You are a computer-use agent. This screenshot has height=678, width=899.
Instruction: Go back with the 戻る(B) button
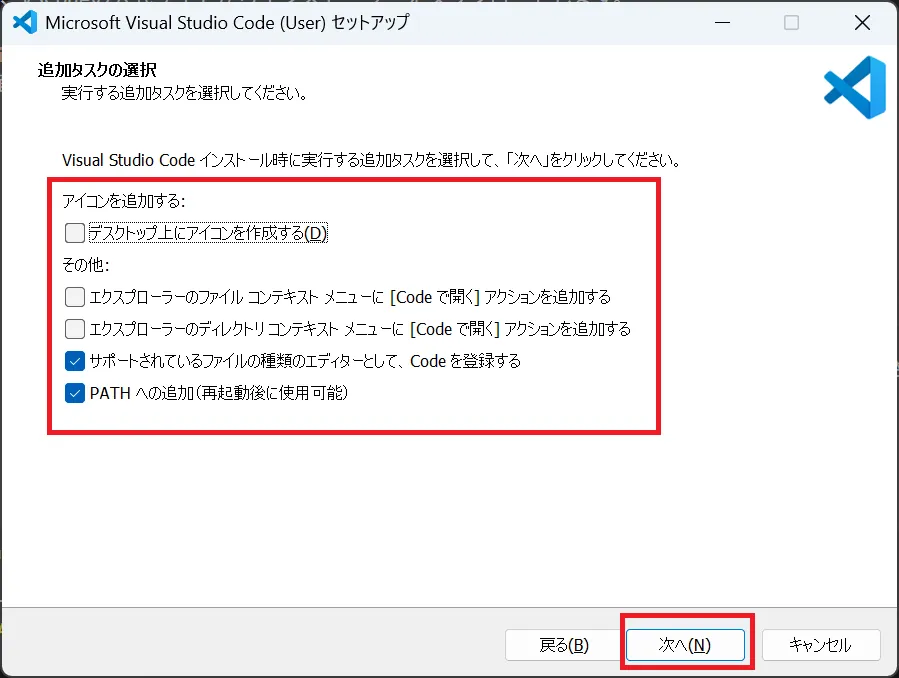click(x=564, y=645)
